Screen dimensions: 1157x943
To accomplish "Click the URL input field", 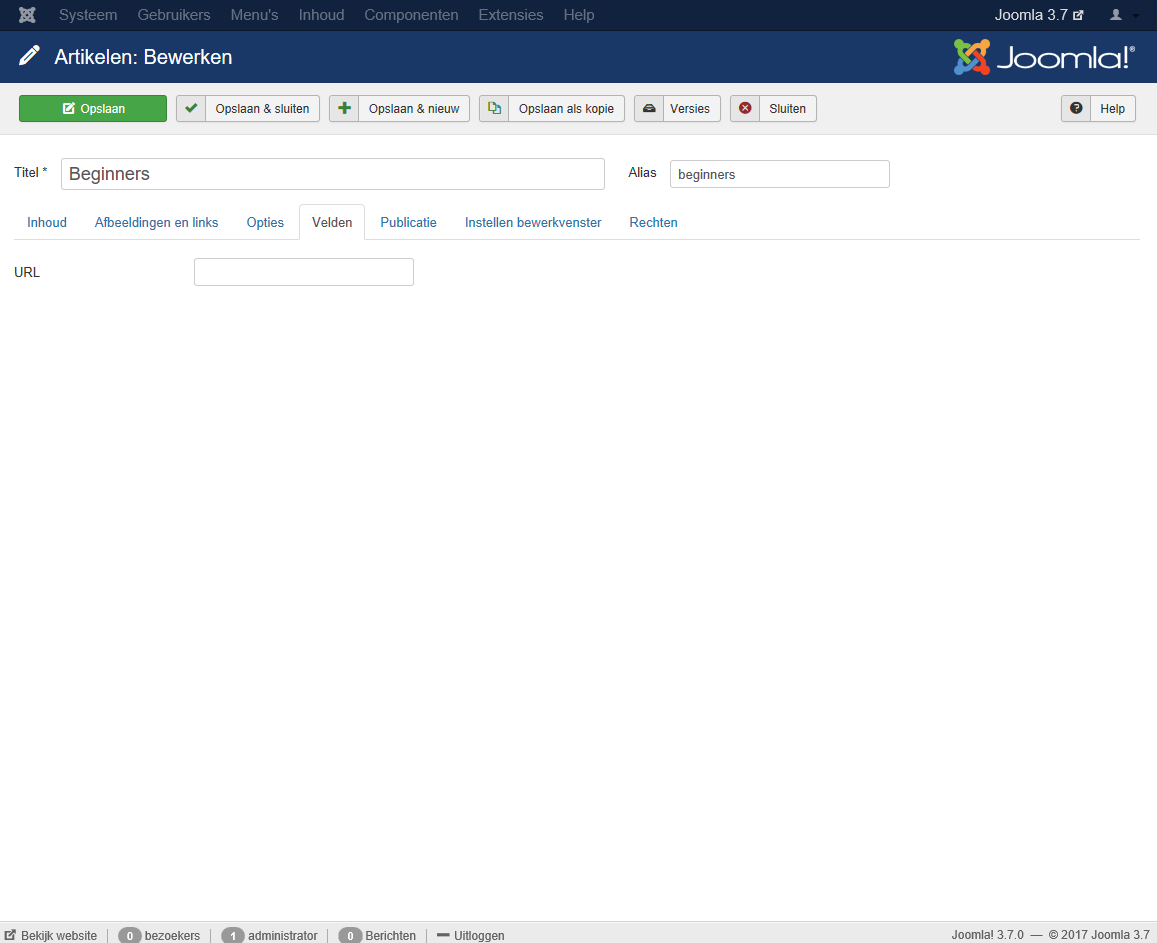I will 303,272.
